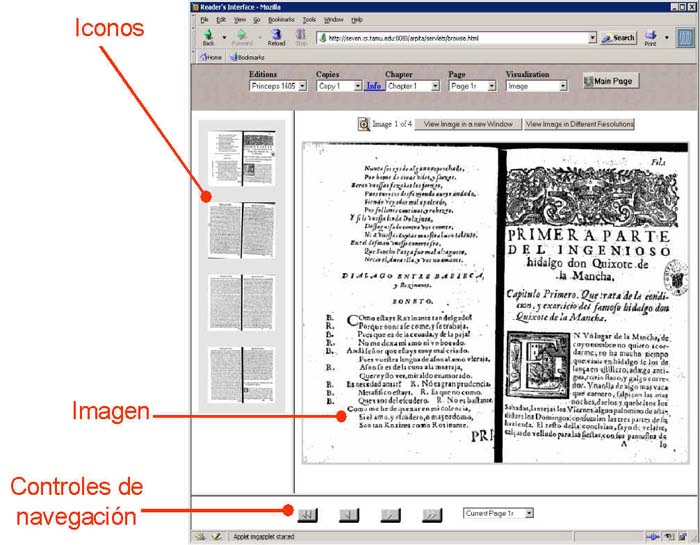Open the Help menu
The height and width of the screenshot is (545, 700).
pos(357,20)
